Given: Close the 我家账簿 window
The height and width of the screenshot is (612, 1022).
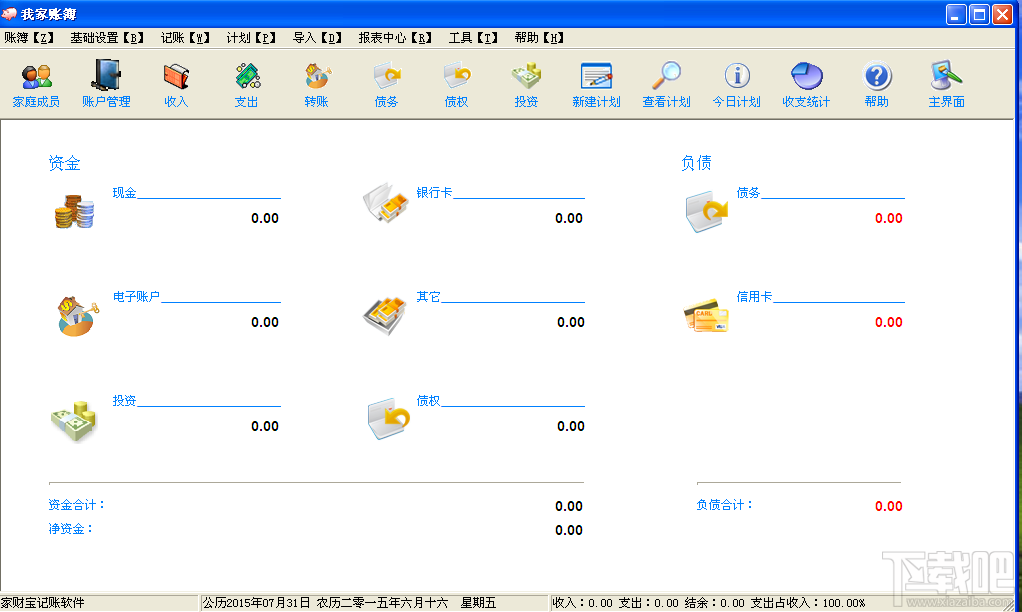Looking at the screenshot, I should (x=1002, y=14).
